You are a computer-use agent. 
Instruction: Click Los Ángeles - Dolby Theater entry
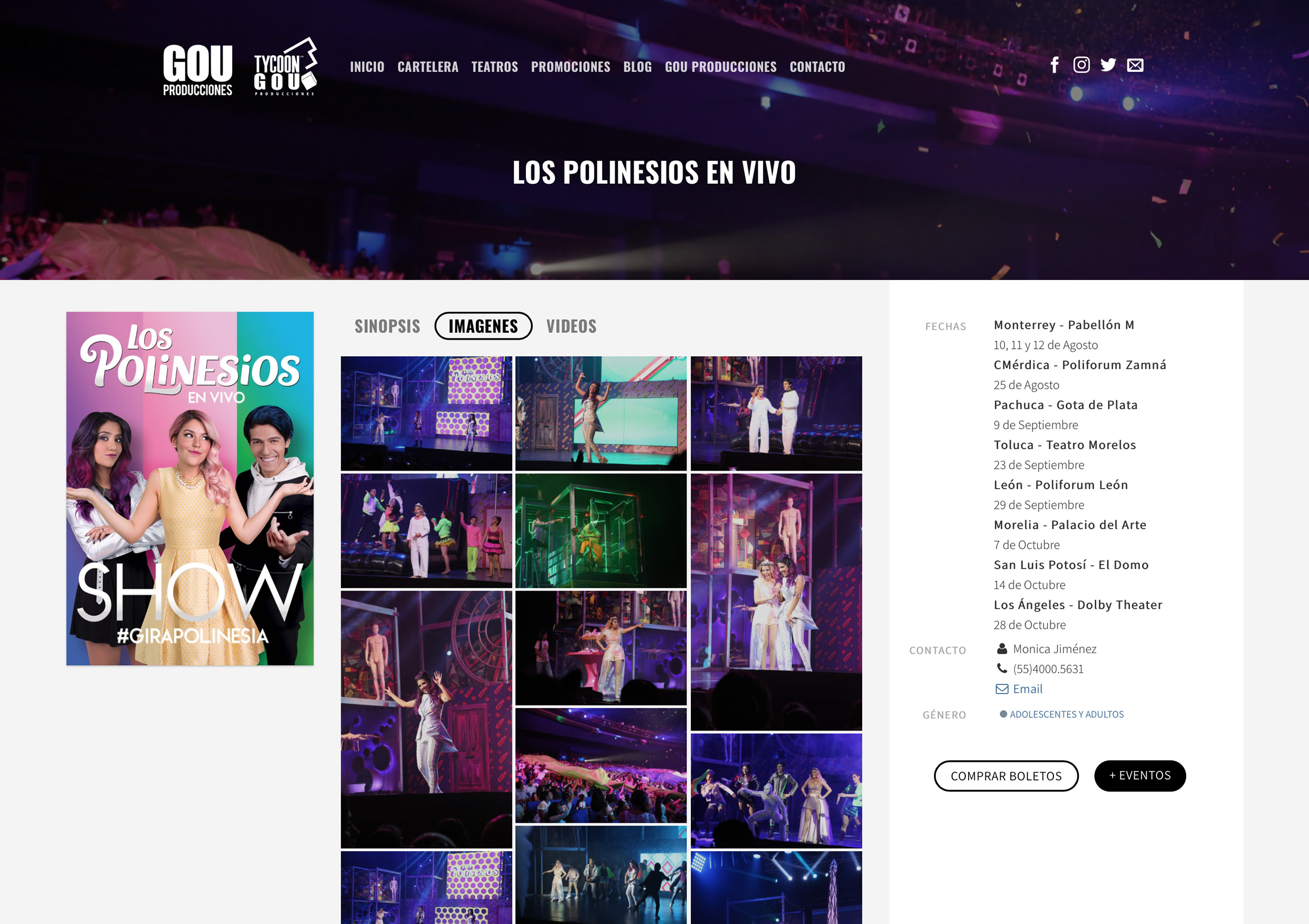click(1077, 604)
